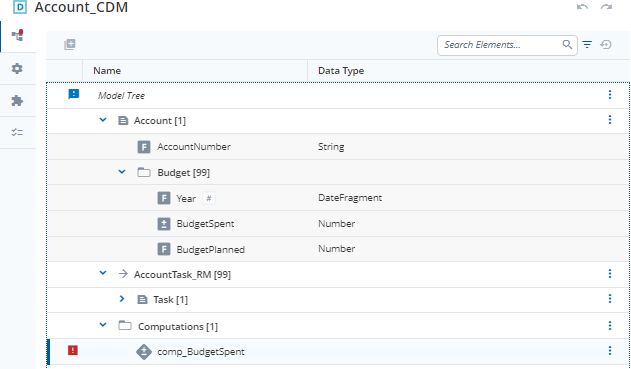The height and width of the screenshot is (369, 631).
Task: Click the redo arrow
Action: pos(606,7)
